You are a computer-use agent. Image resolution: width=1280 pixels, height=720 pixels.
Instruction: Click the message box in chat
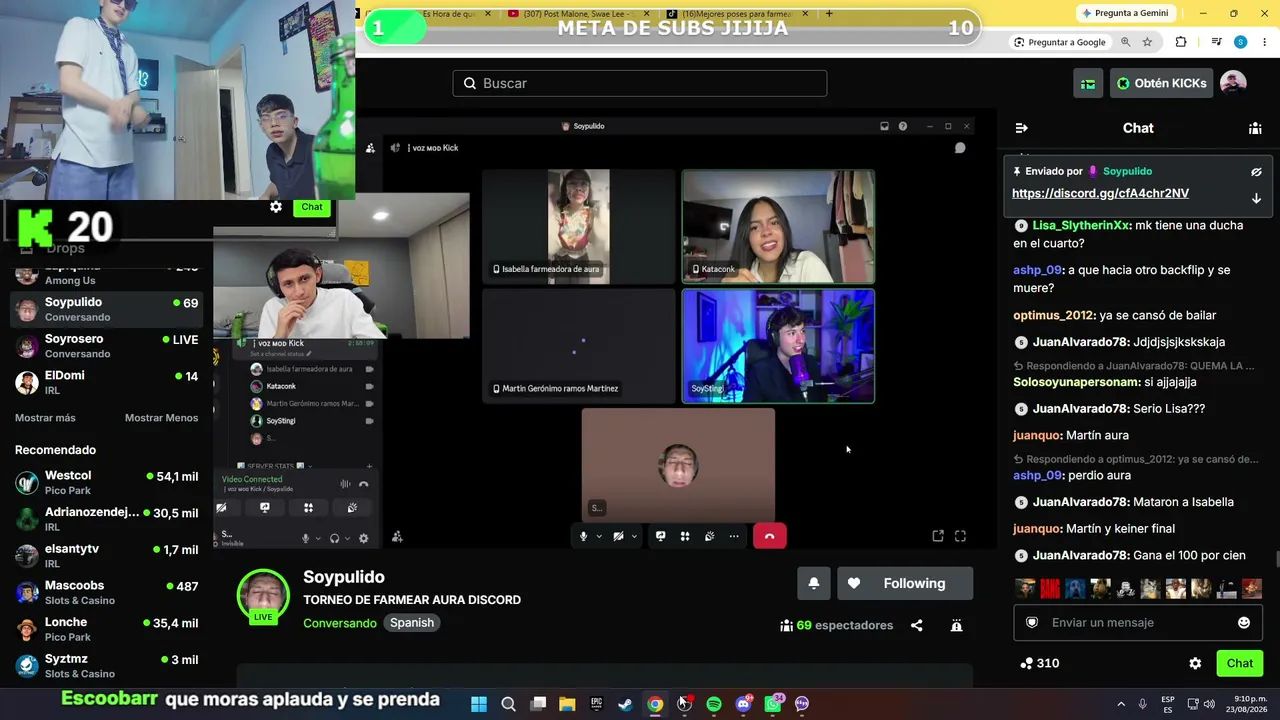[x=1138, y=622]
